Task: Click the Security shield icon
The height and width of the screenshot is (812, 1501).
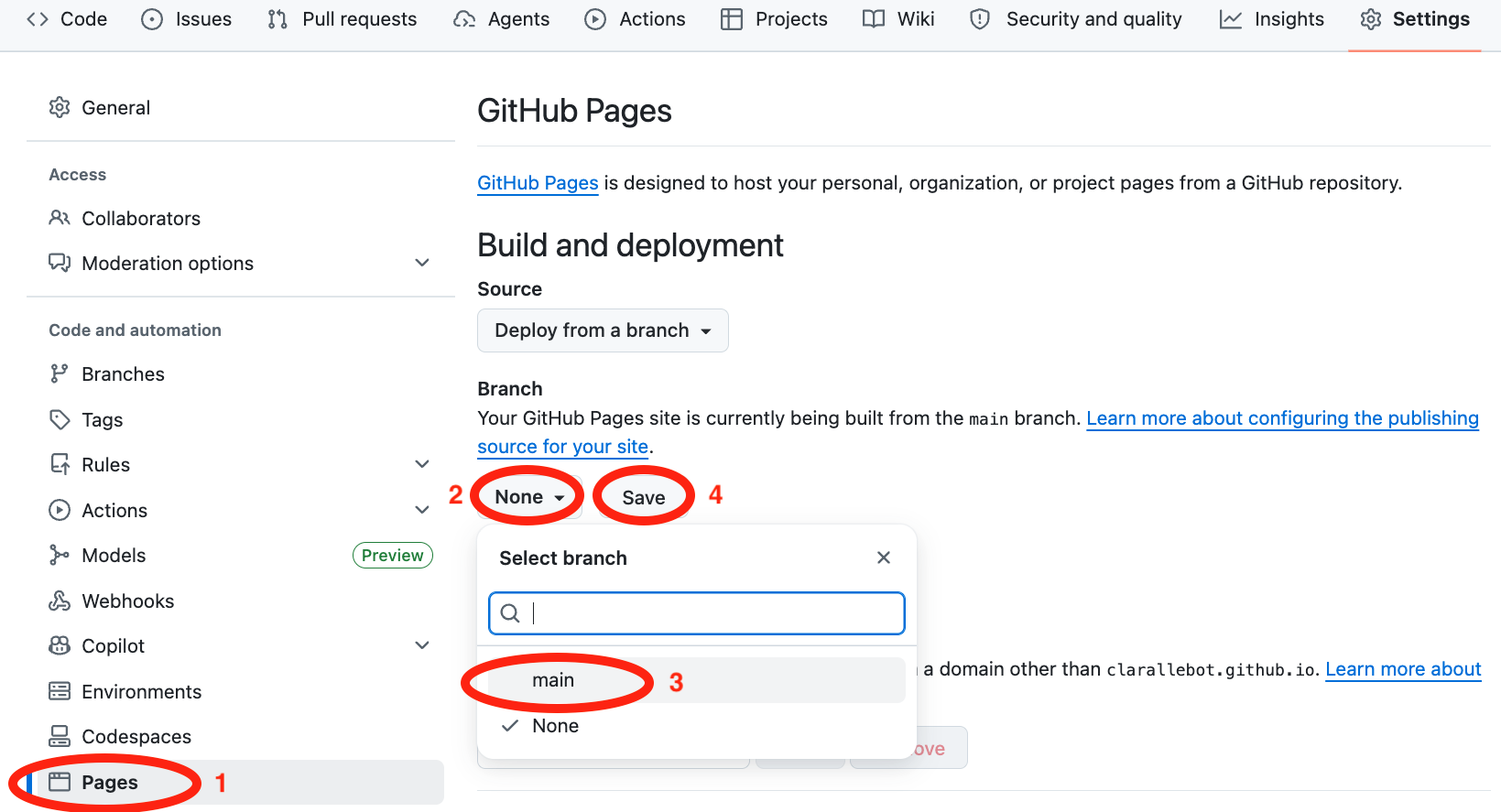Action: tap(980, 19)
